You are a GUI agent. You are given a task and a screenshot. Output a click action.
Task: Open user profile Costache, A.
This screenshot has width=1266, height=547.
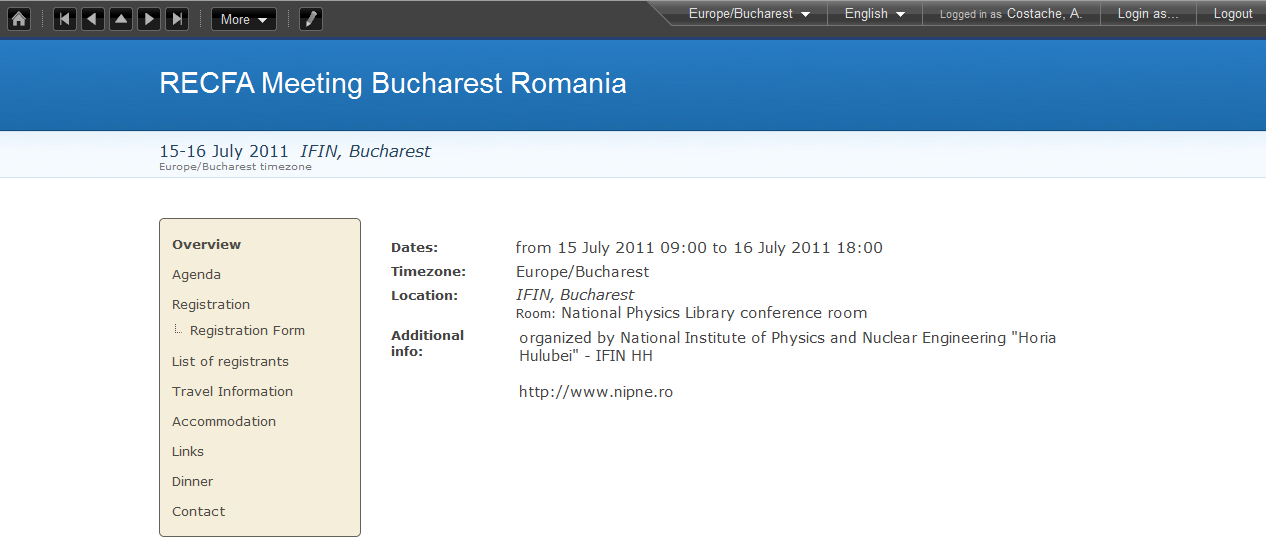click(1045, 14)
